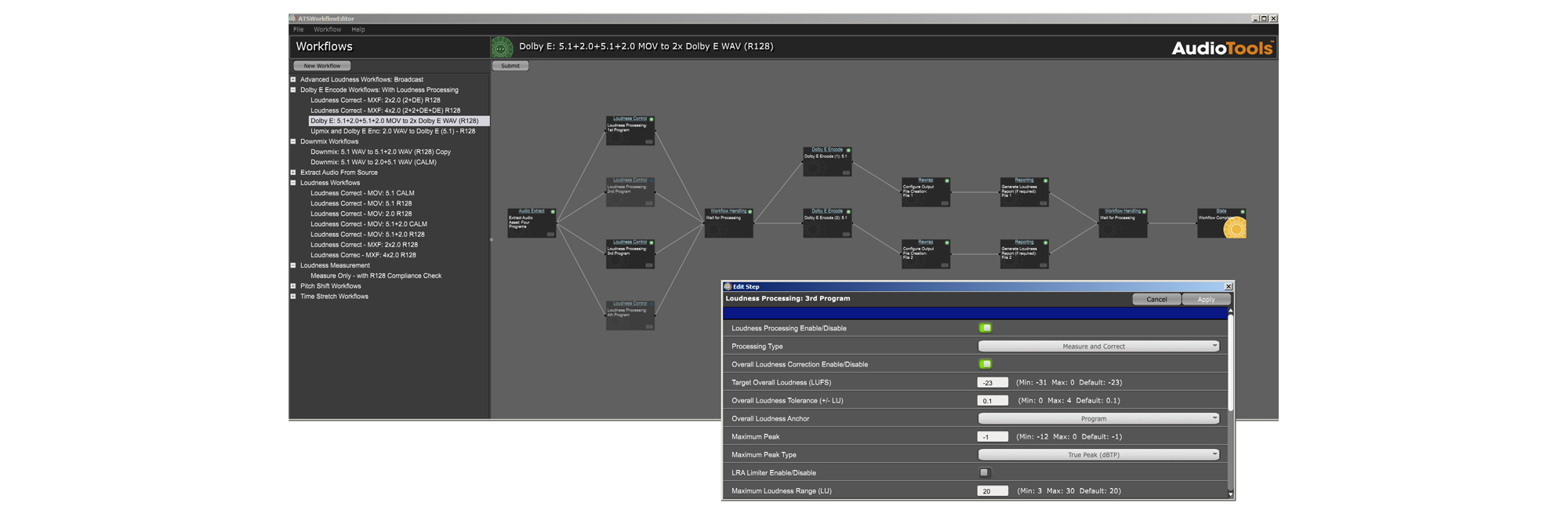
Task: Click status indicator on 2nd Program loudness node
Action: (x=652, y=180)
